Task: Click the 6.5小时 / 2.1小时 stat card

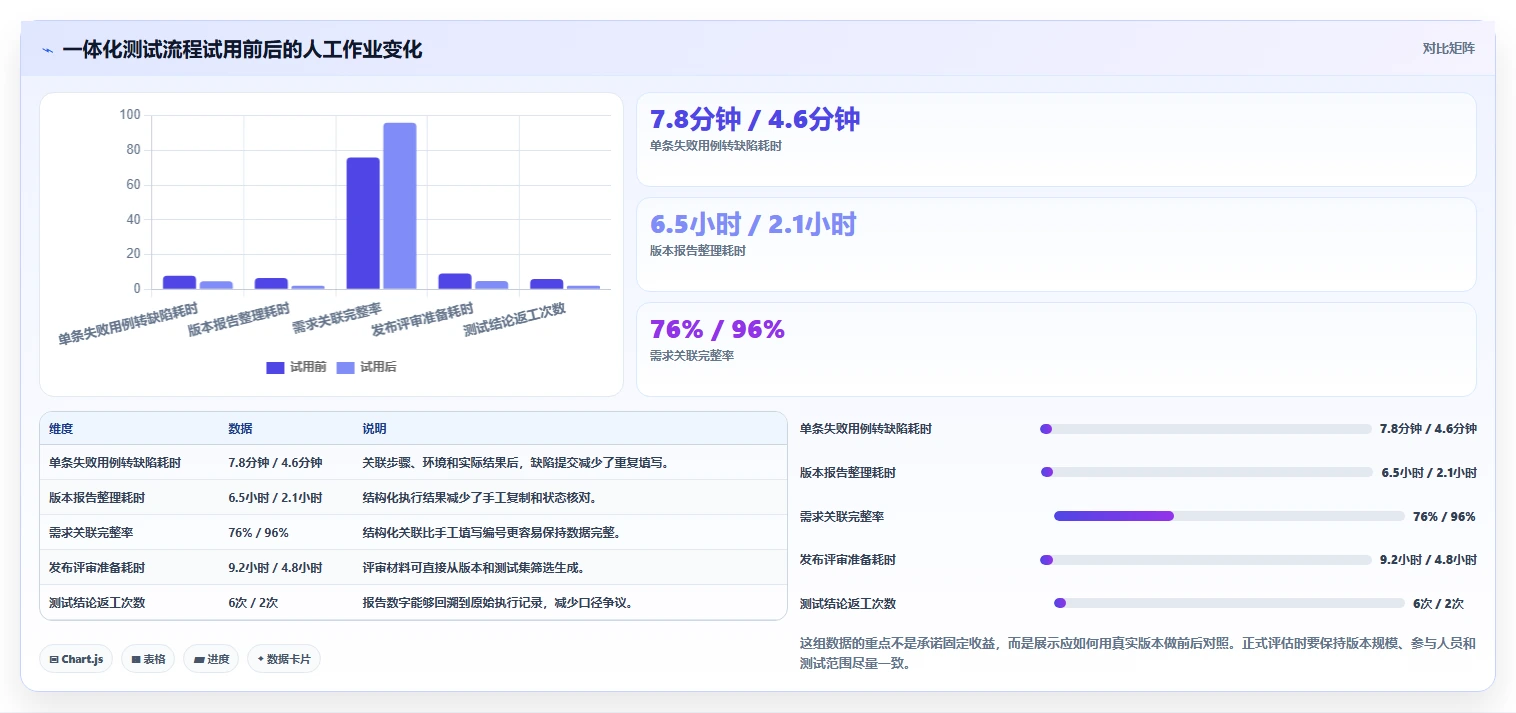Action: (1056, 244)
